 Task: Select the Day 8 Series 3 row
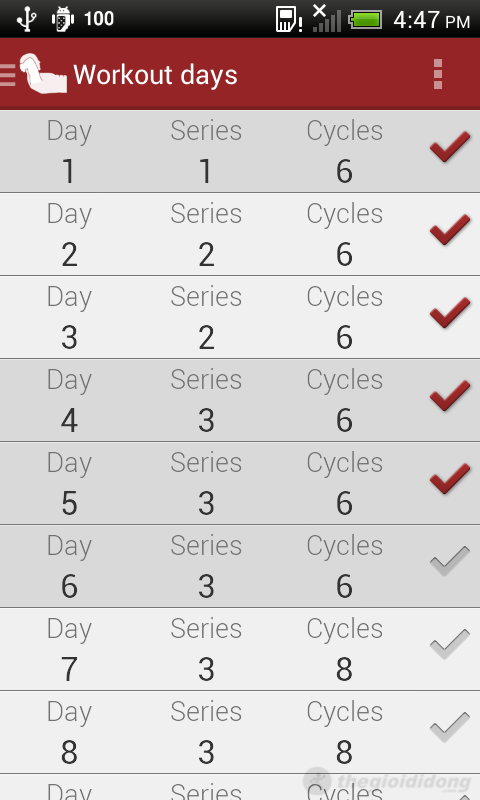coord(240,733)
